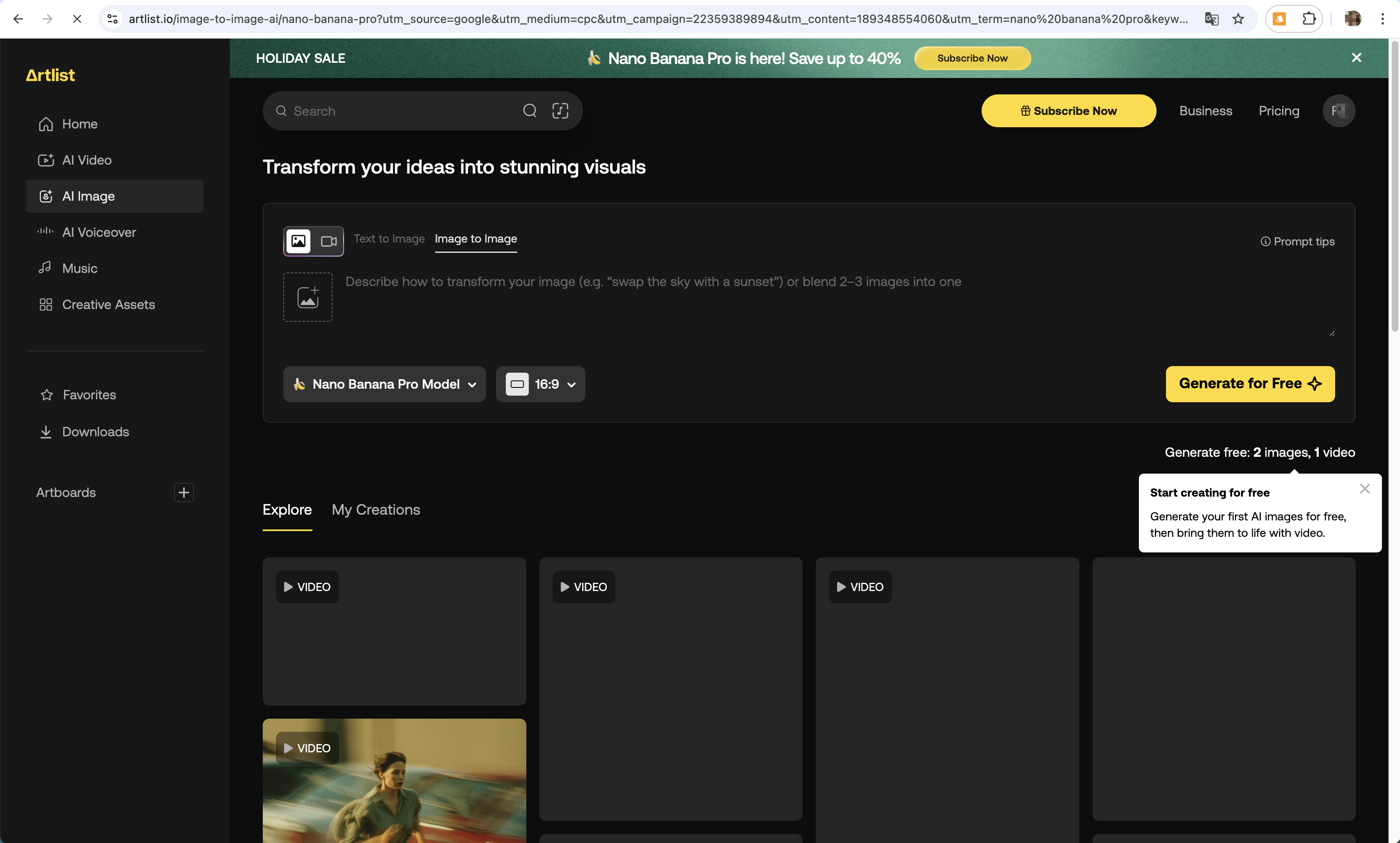Screen dimensions: 1400x843
Task: Open Downloads from the sidebar
Action: (x=95, y=432)
